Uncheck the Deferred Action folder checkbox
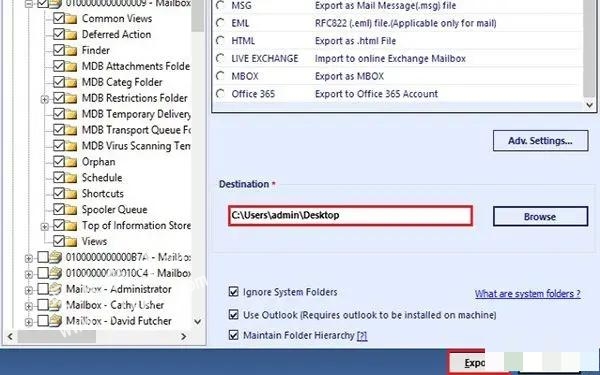The image size is (600, 375). point(59,34)
